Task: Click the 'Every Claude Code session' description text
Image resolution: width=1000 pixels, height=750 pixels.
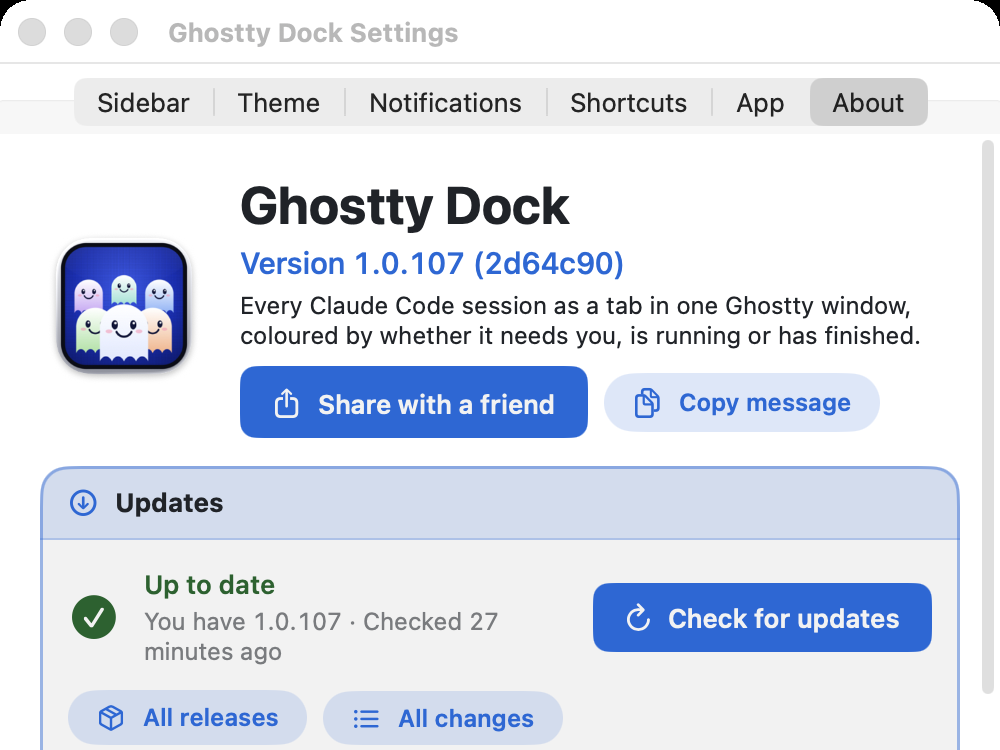Action: click(x=580, y=321)
